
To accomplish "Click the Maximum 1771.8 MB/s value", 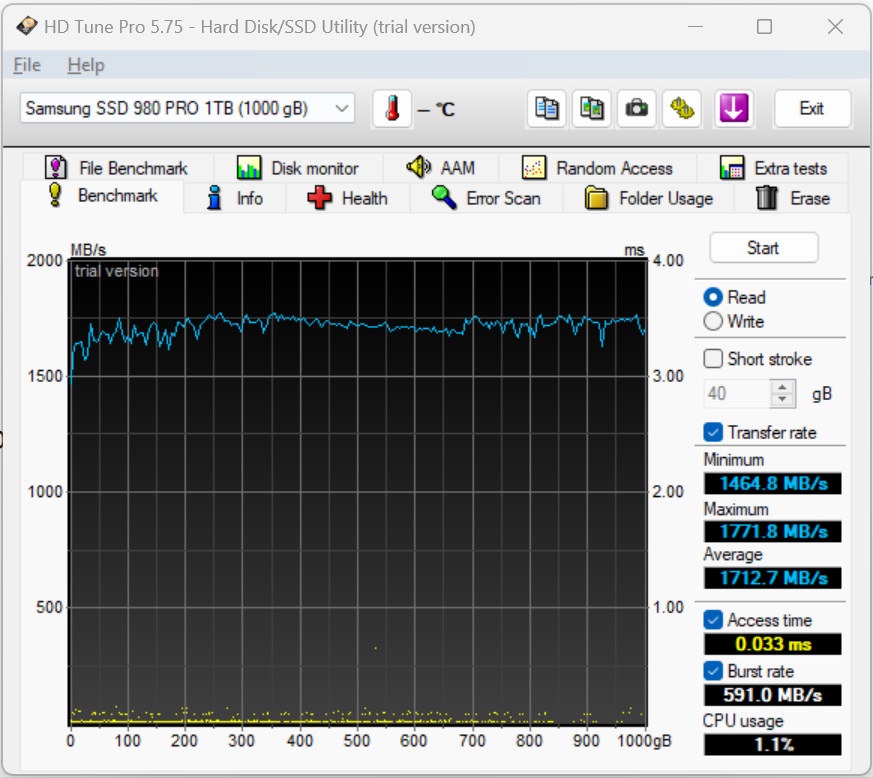I will 773,531.
